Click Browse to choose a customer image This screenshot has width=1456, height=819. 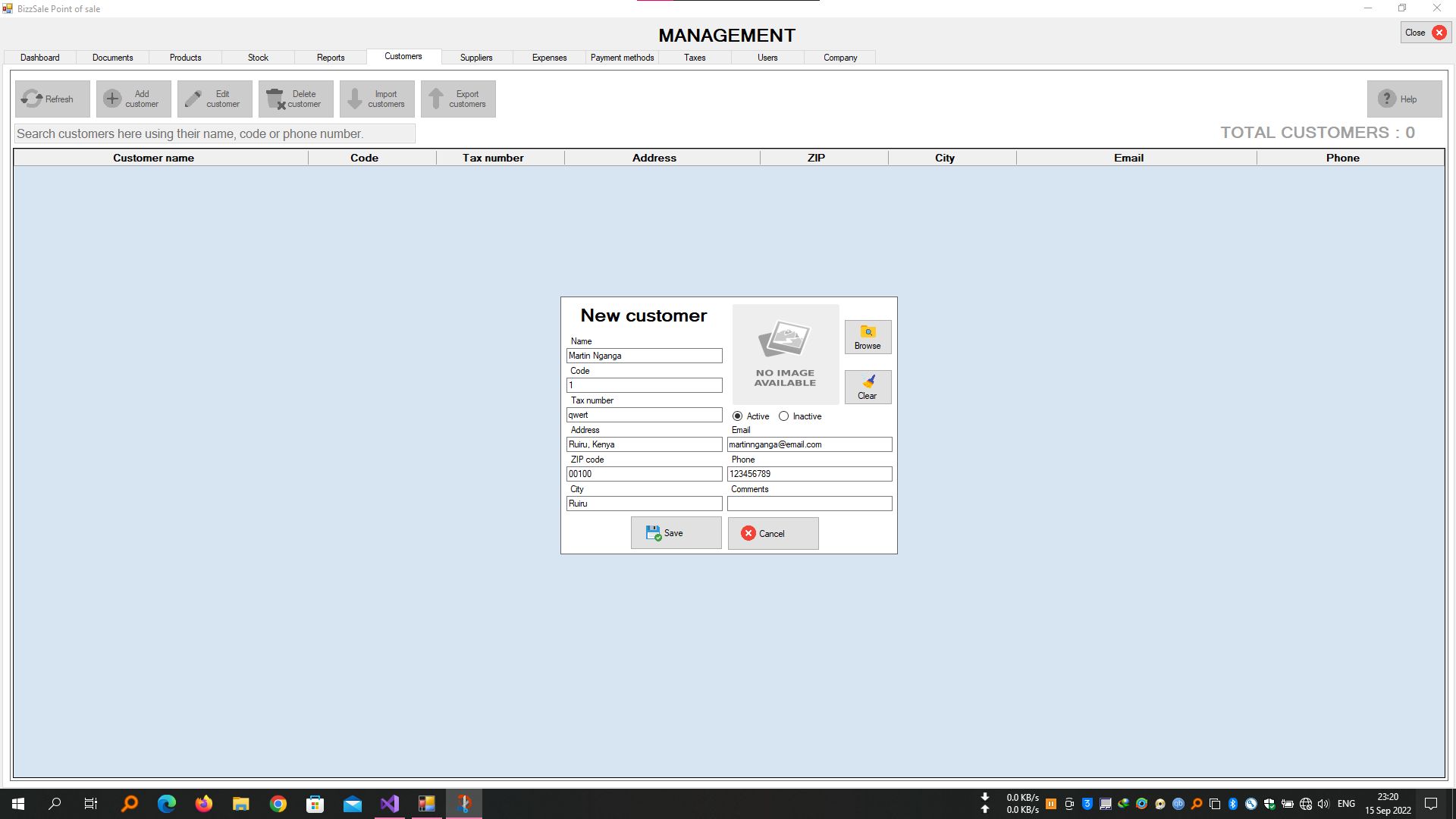pos(868,337)
